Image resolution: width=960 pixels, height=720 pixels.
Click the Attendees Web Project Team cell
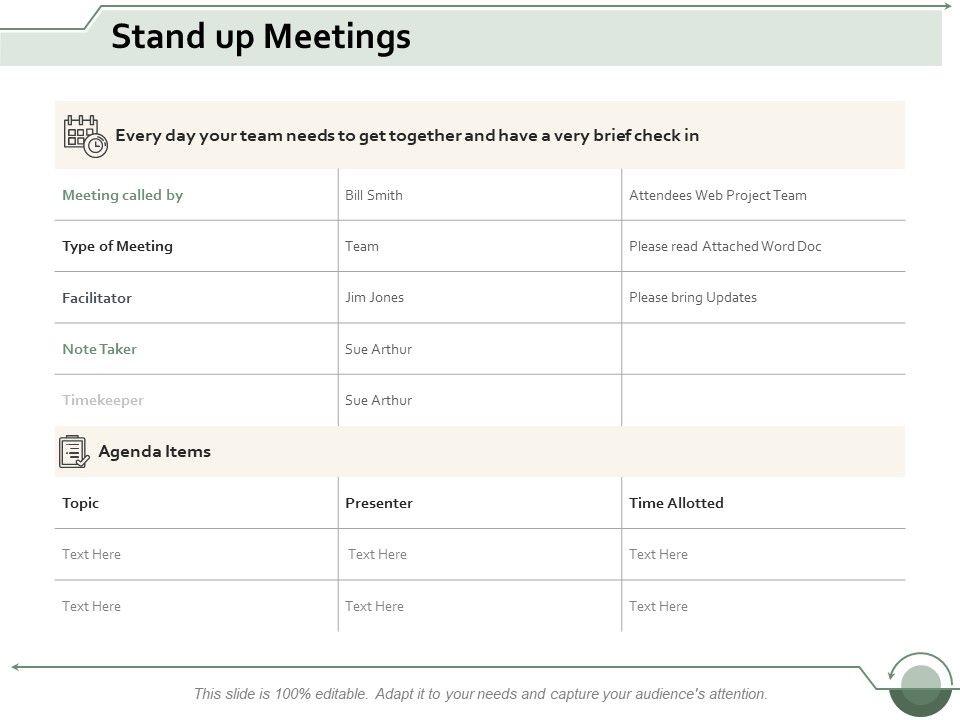click(717, 195)
